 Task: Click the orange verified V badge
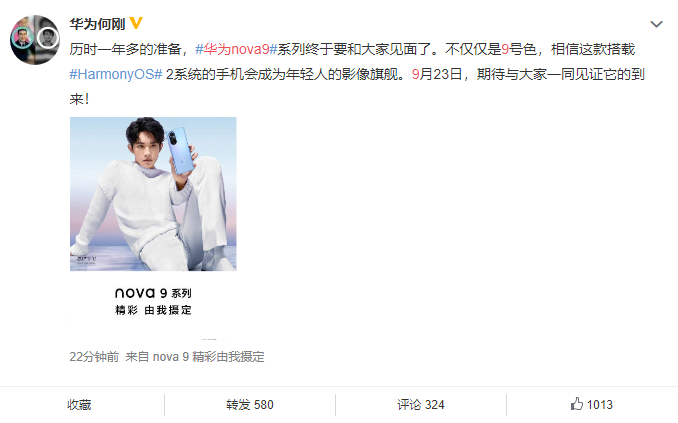(136, 23)
